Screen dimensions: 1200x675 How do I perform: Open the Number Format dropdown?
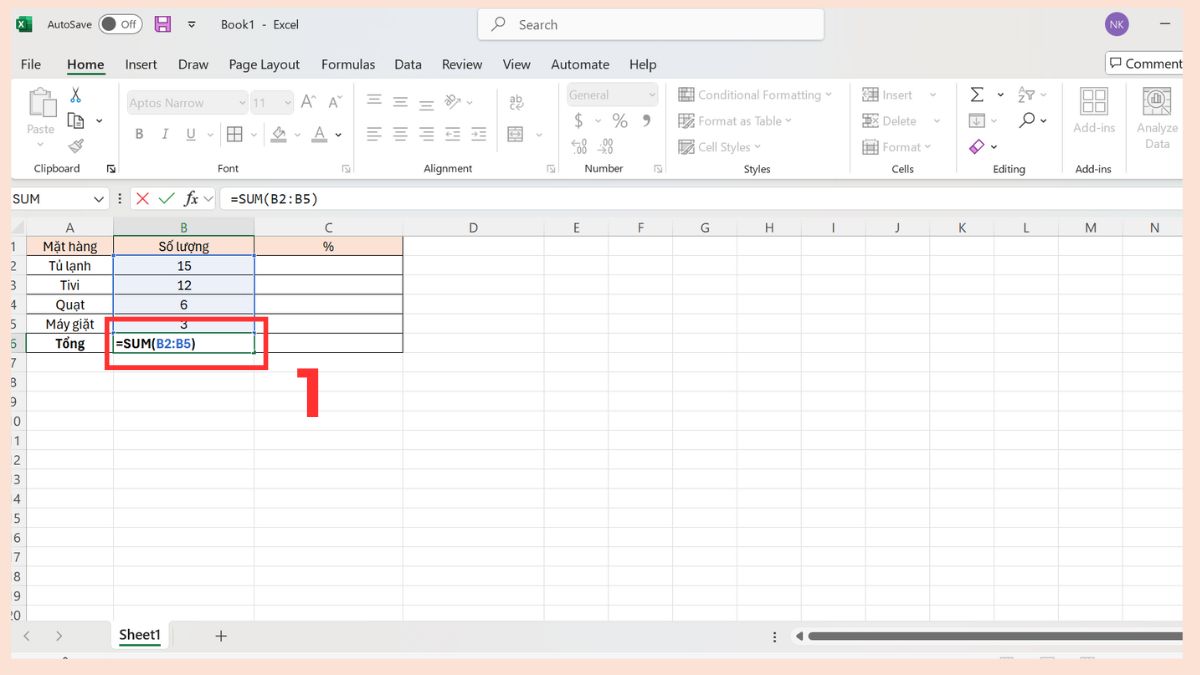(611, 94)
